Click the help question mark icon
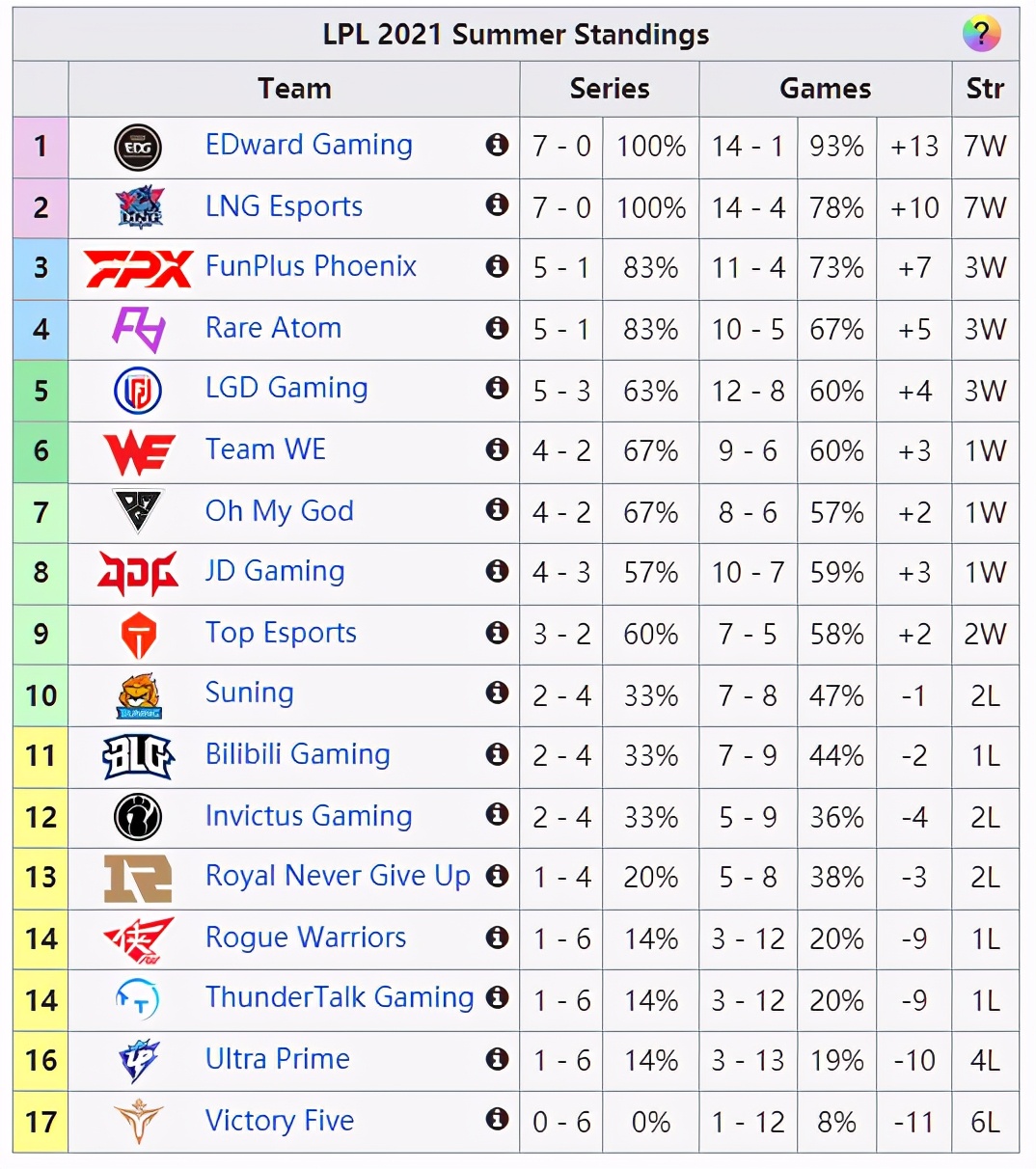 tap(981, 35)
